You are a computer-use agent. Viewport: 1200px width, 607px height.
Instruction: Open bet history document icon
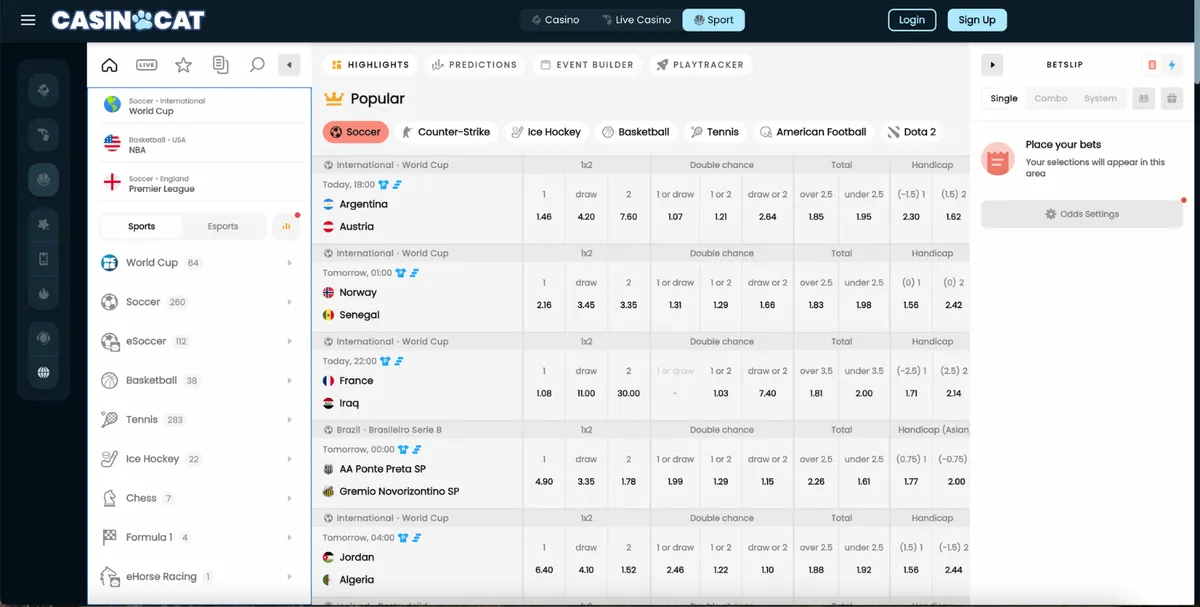pos(220,65)
